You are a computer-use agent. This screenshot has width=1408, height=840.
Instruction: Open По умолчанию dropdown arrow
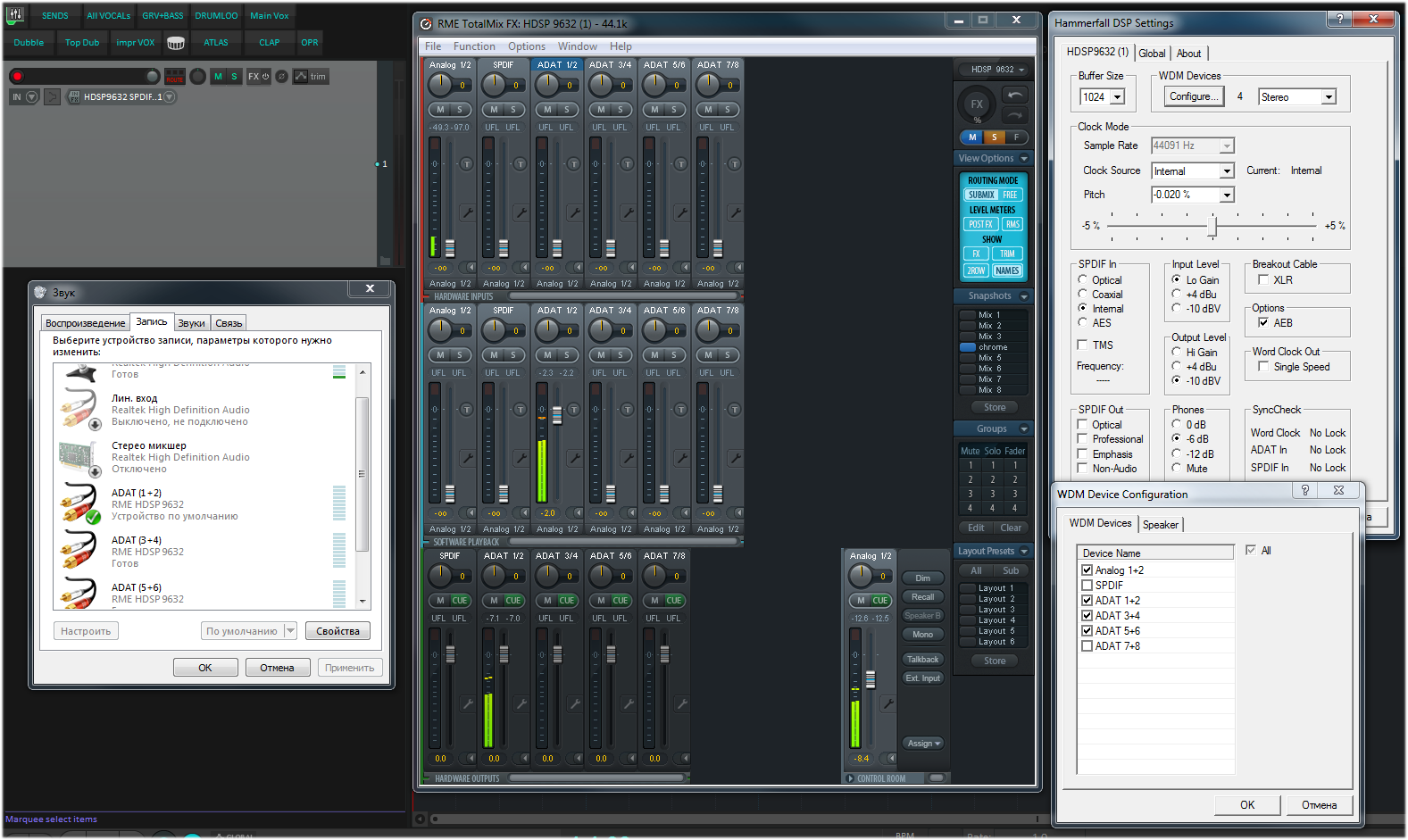(x=290, y=631)
